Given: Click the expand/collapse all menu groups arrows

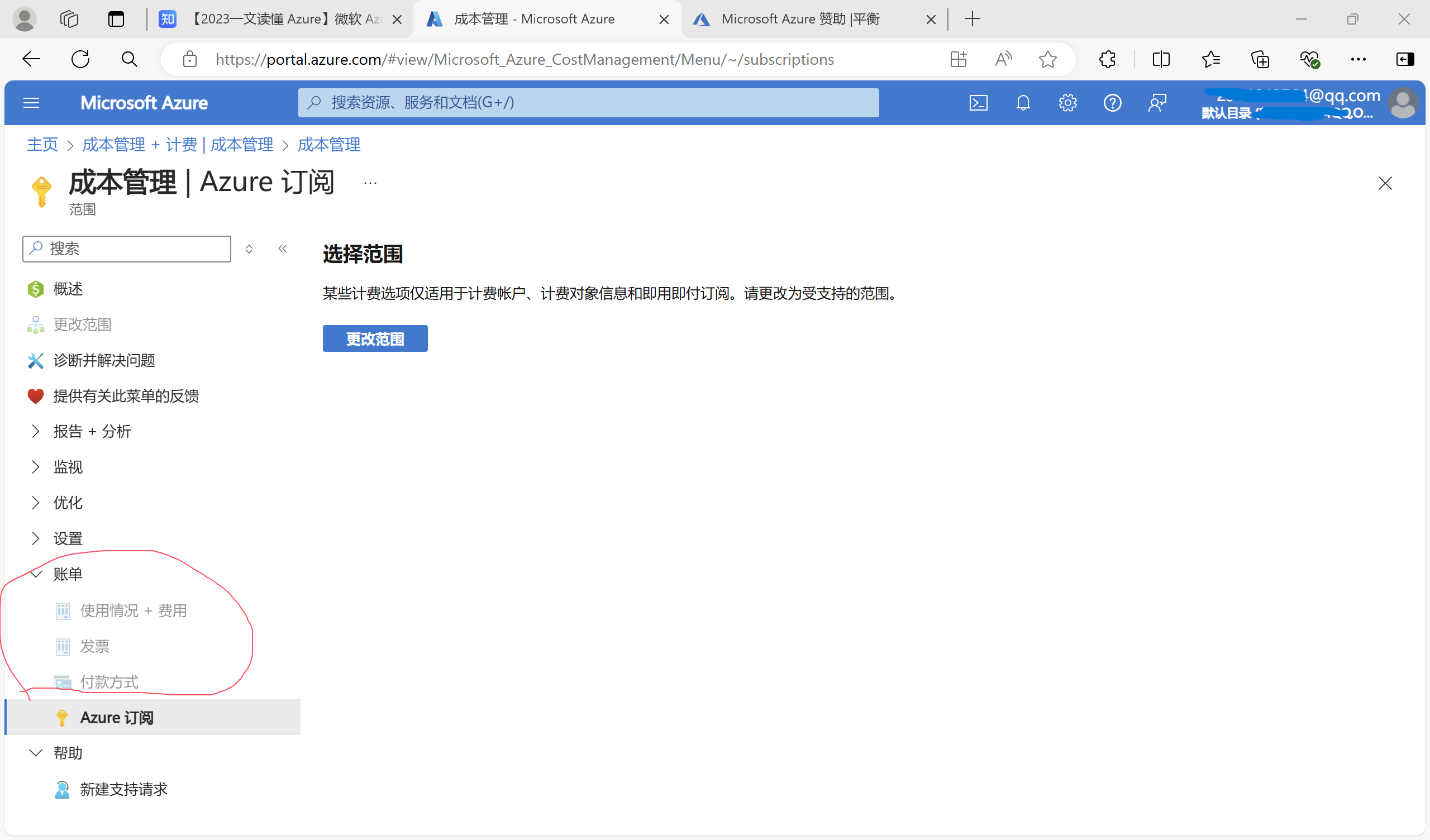Looking at the screenshot, I should click(249, 249).
